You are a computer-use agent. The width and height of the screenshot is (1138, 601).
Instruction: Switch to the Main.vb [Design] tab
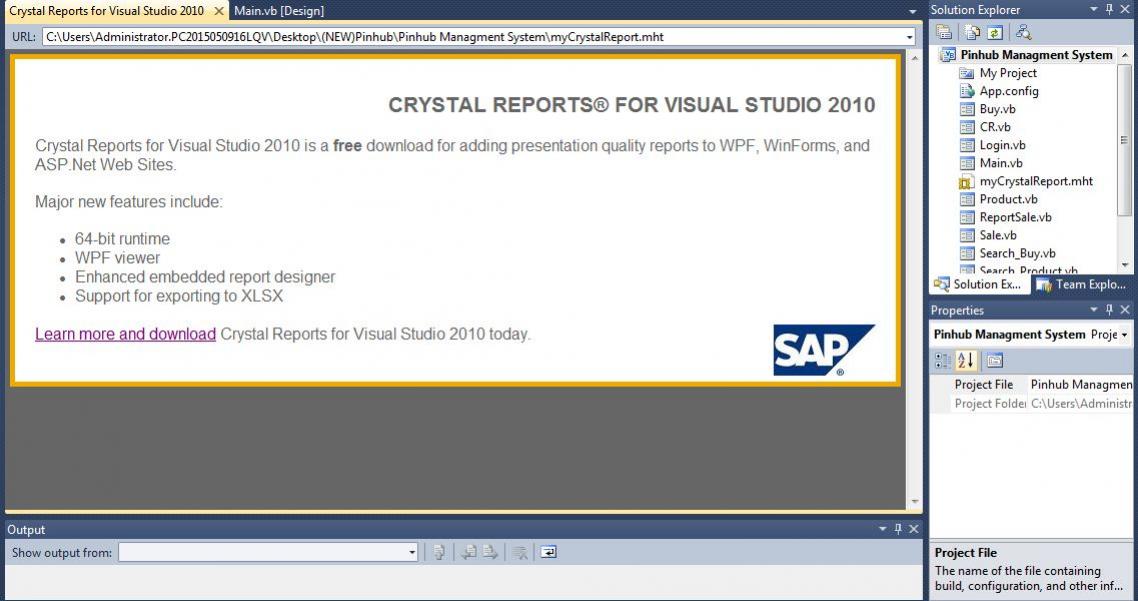[x=279, y=11]
